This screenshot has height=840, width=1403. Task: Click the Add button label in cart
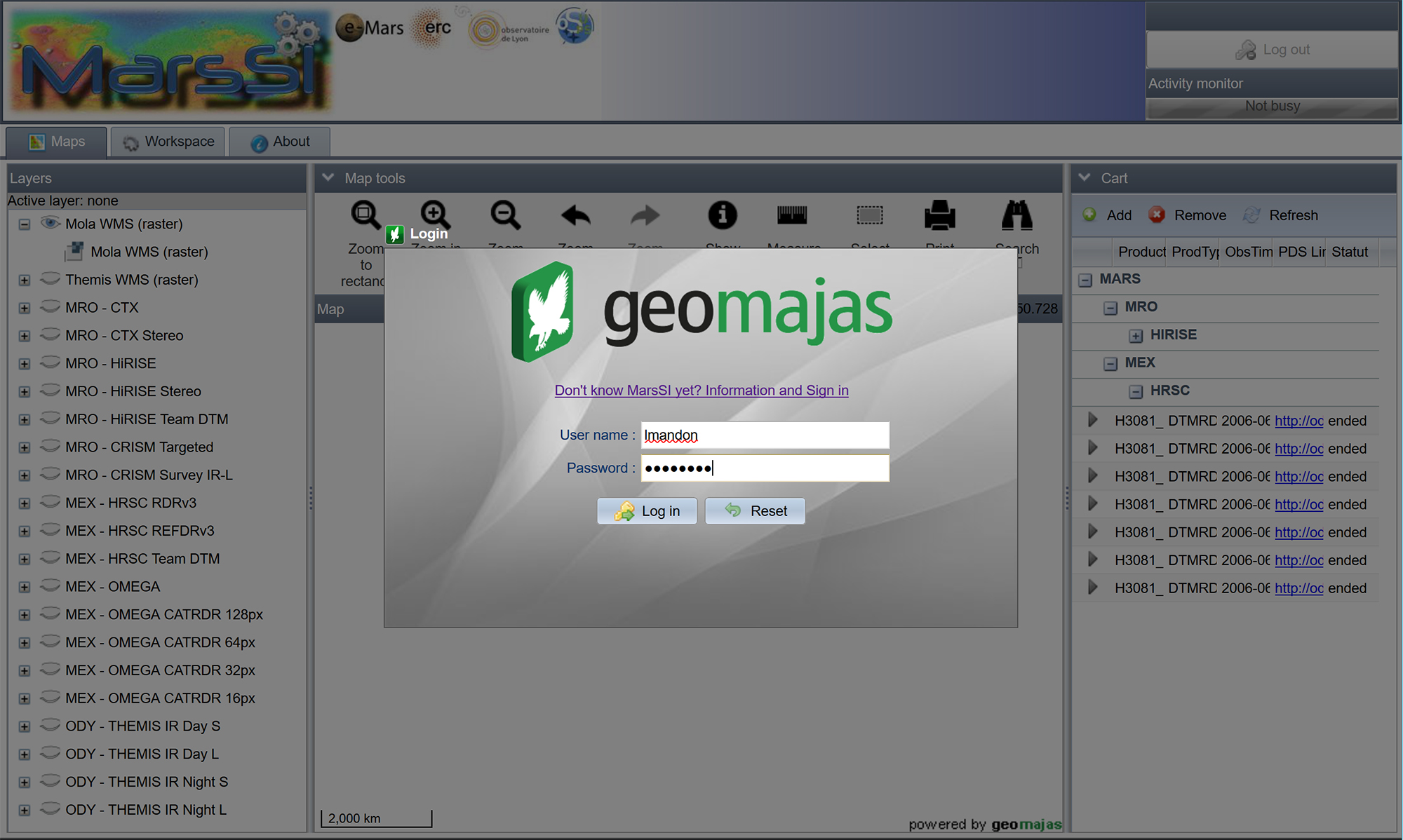click(x=1119, y=215)
